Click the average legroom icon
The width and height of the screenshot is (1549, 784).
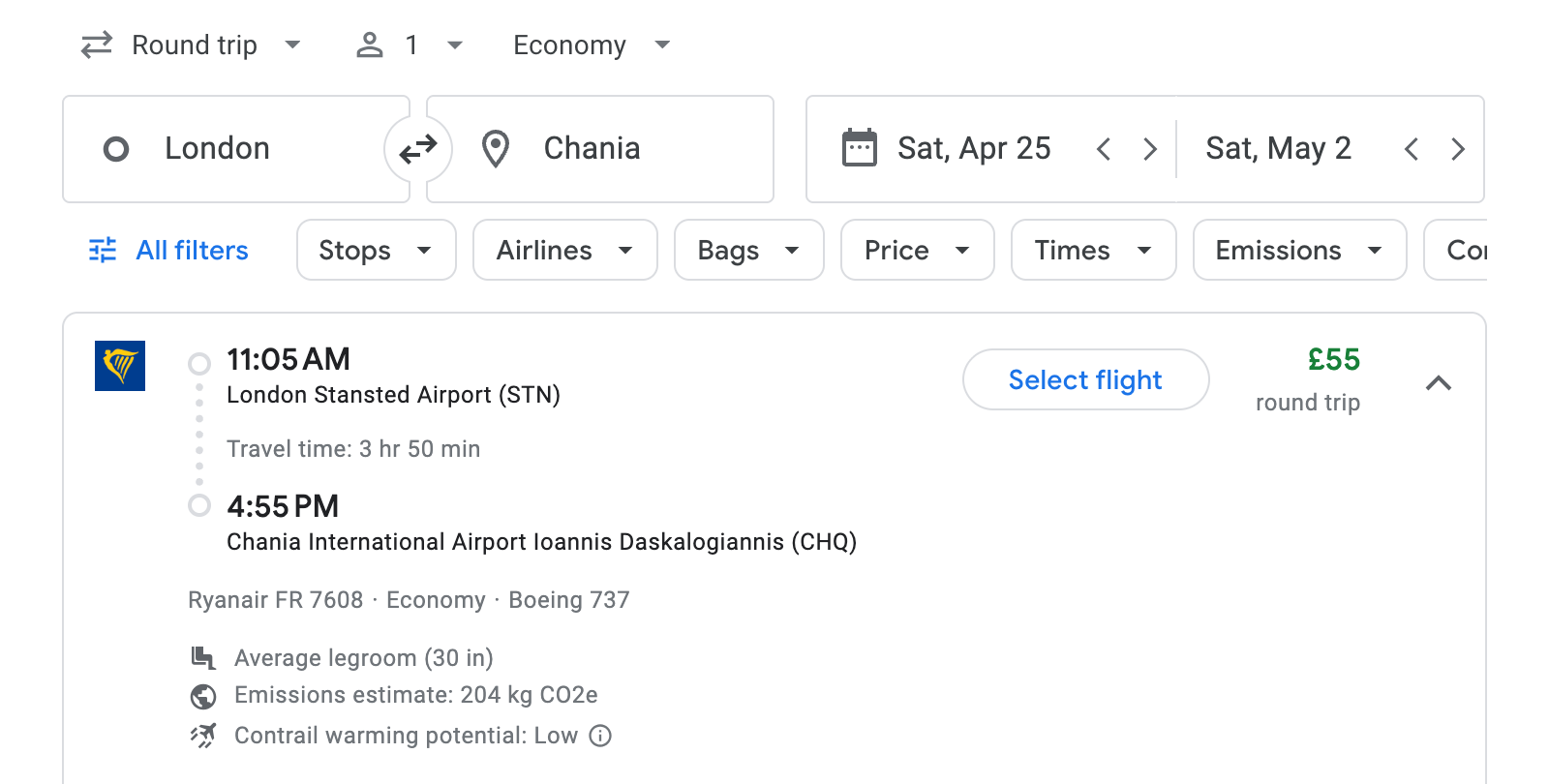pyautogui.click(x=202, y=657)
